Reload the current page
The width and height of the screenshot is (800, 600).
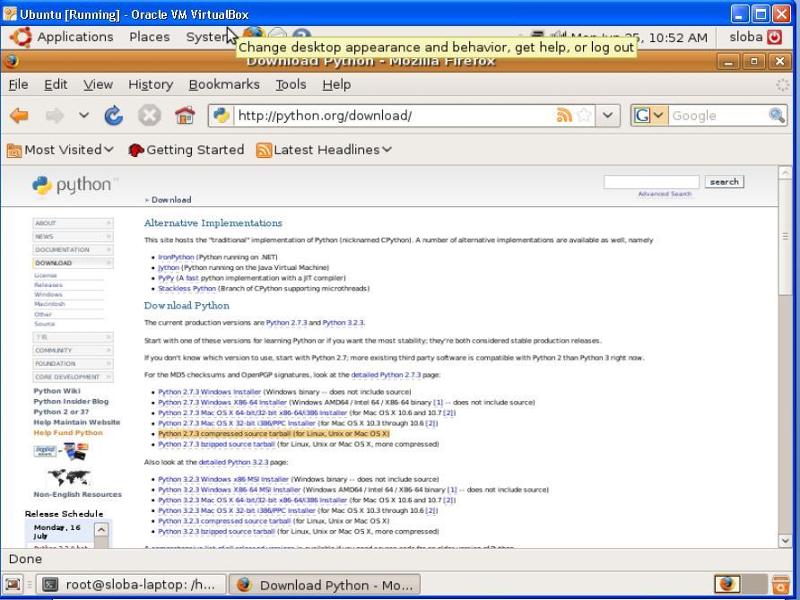pos(113,116)
